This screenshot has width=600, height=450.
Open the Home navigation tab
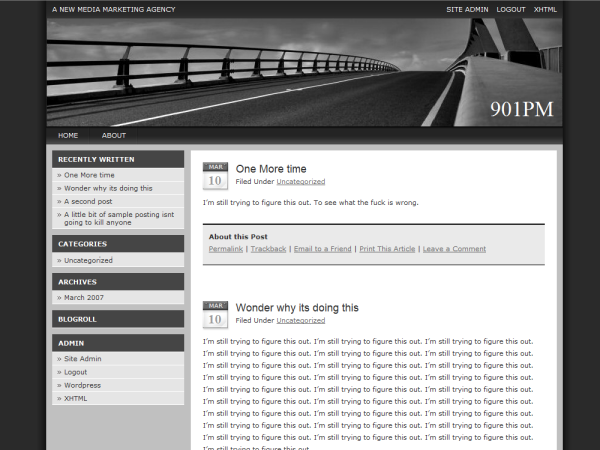tap(68, 135)
